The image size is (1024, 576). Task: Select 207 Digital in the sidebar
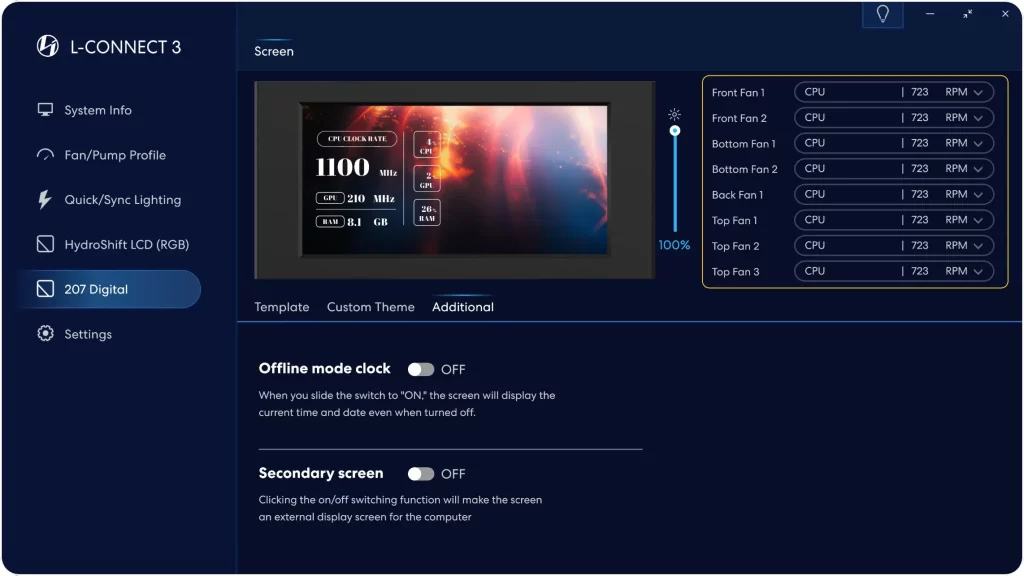109,289
